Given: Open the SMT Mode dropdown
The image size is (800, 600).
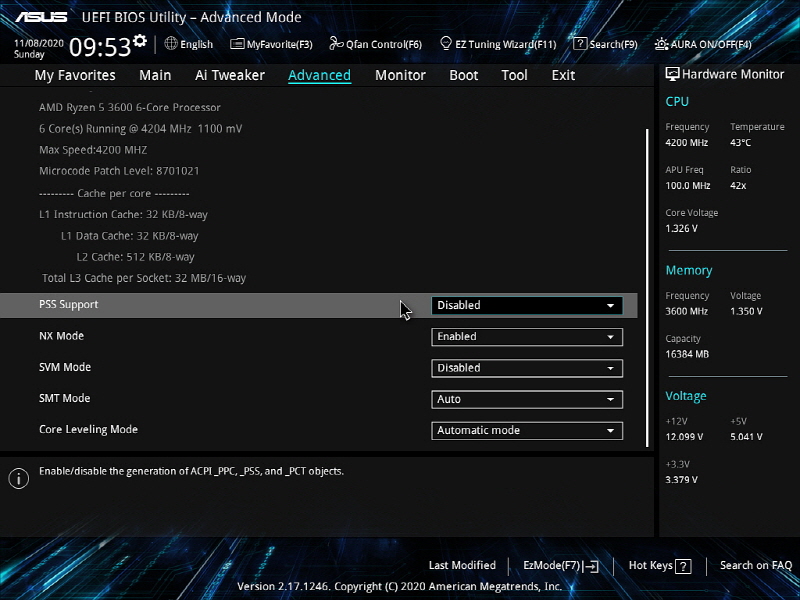Looking at the screenshot, I should click(527, 399).
